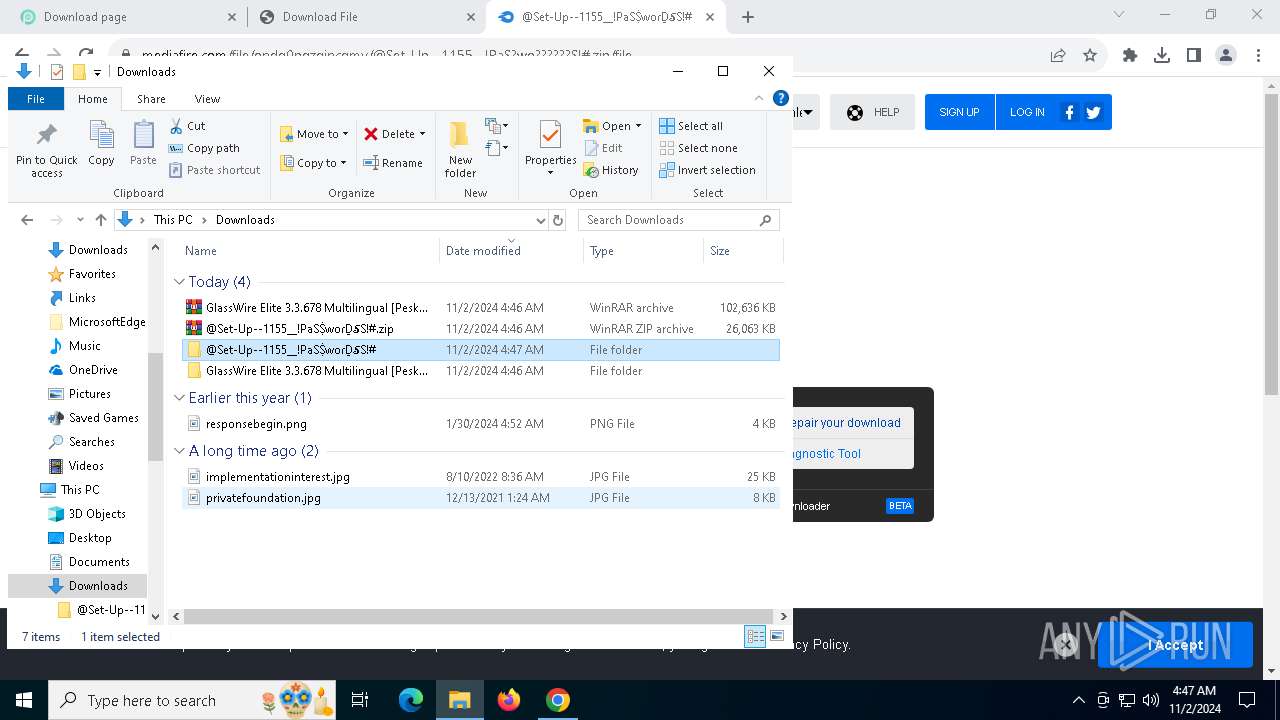Open OneDrive in the navigation pane
The width and height of the screenshot is (1280, 720).
click(92, 370)
